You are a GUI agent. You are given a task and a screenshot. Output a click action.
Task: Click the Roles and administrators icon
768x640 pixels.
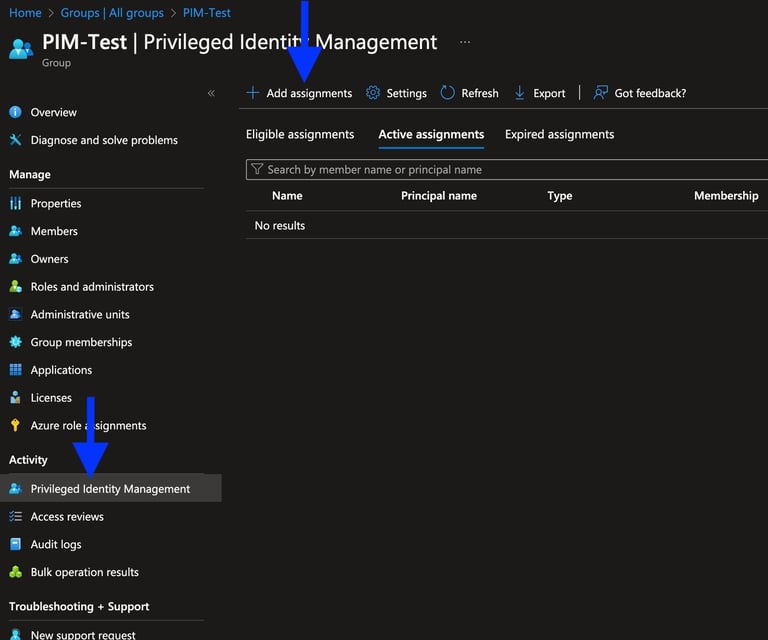coord(16,286)
